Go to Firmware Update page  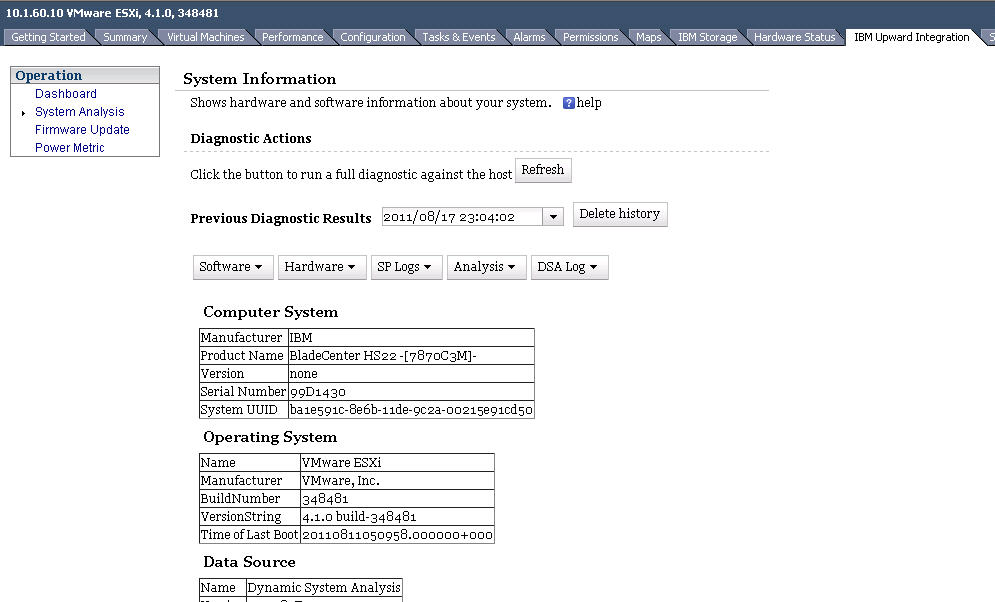pos(82,130)
